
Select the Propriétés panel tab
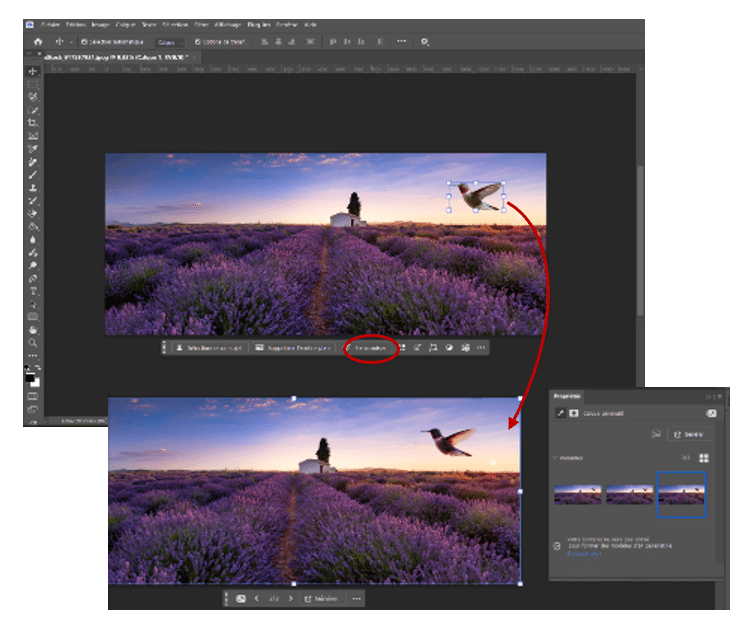[567, 396]
